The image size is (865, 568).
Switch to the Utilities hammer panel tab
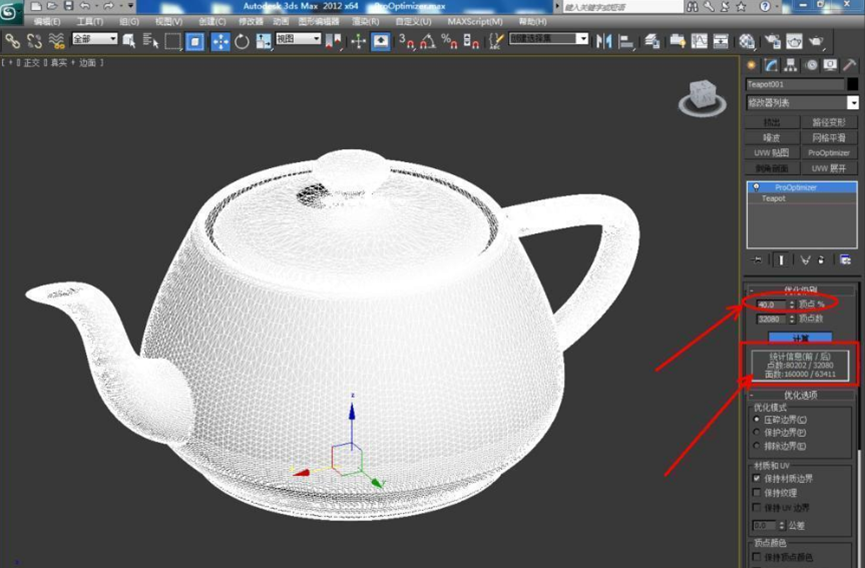pyautogui.click(x=850, y=65)
